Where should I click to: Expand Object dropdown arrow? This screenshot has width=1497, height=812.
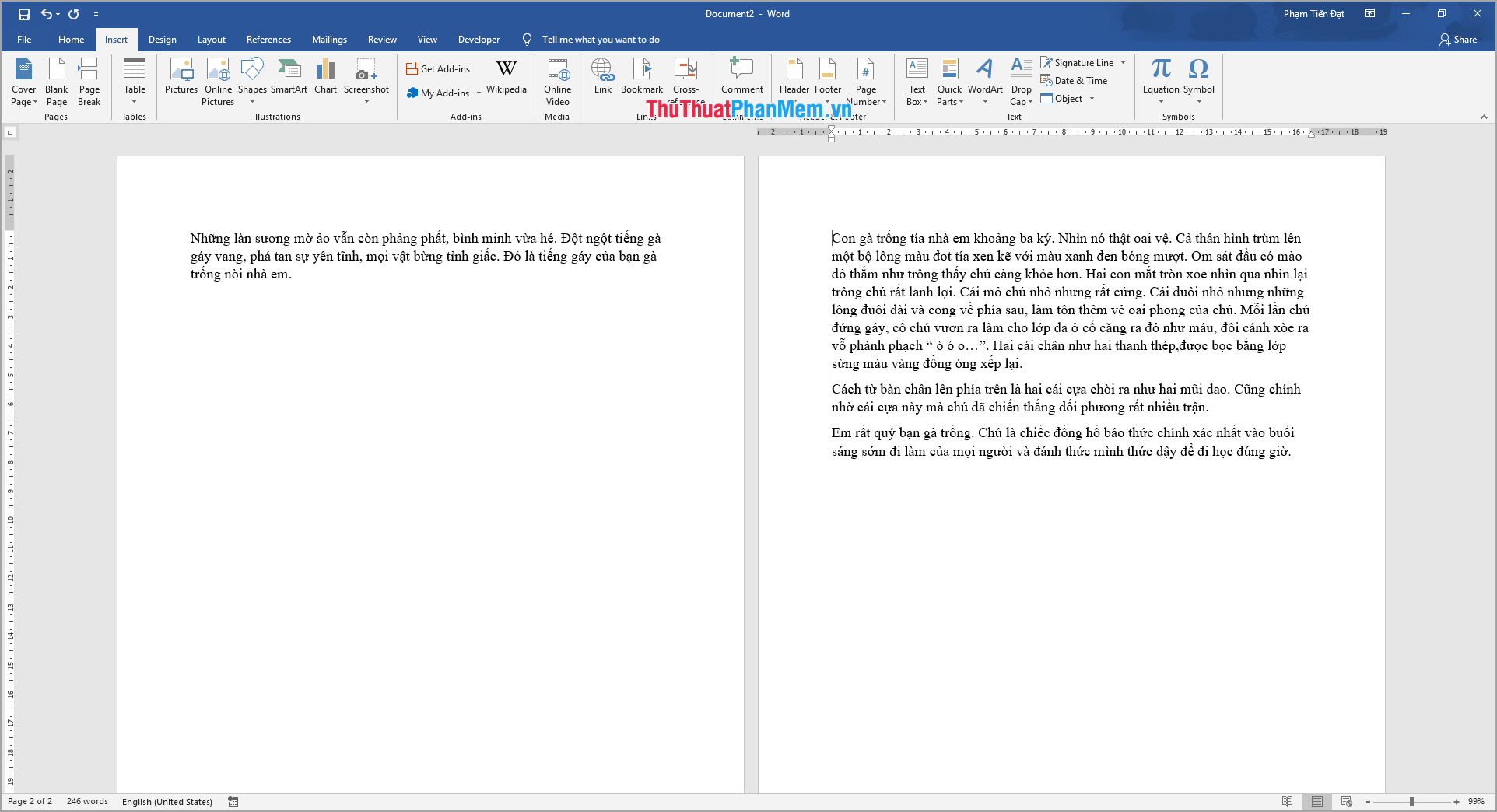pyautogui.click(x=1092, y=99)
